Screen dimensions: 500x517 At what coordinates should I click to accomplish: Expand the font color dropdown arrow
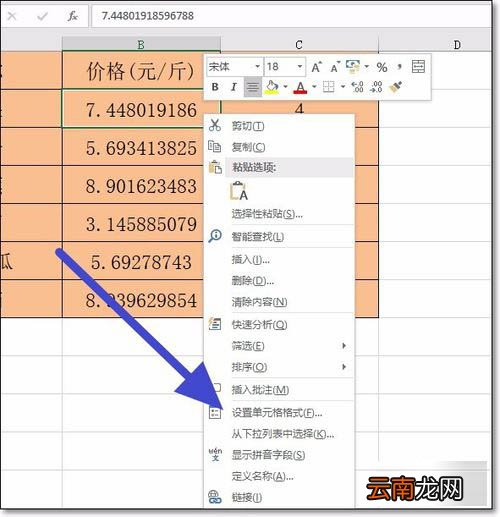[314, 87]
